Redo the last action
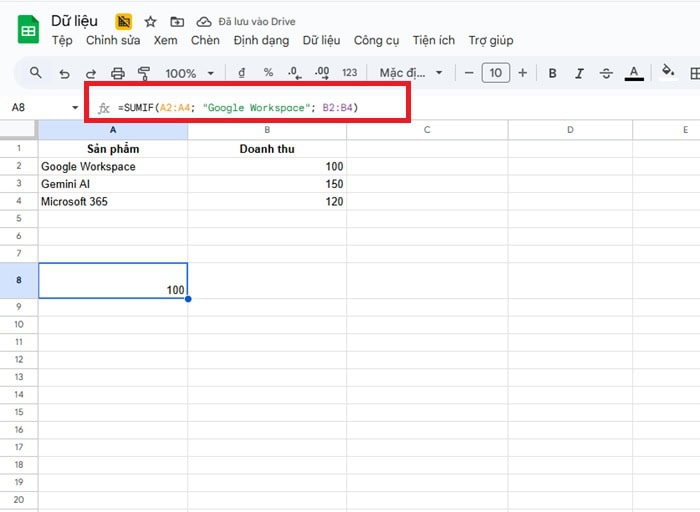700x512 pixels. (x=91, y=73)
